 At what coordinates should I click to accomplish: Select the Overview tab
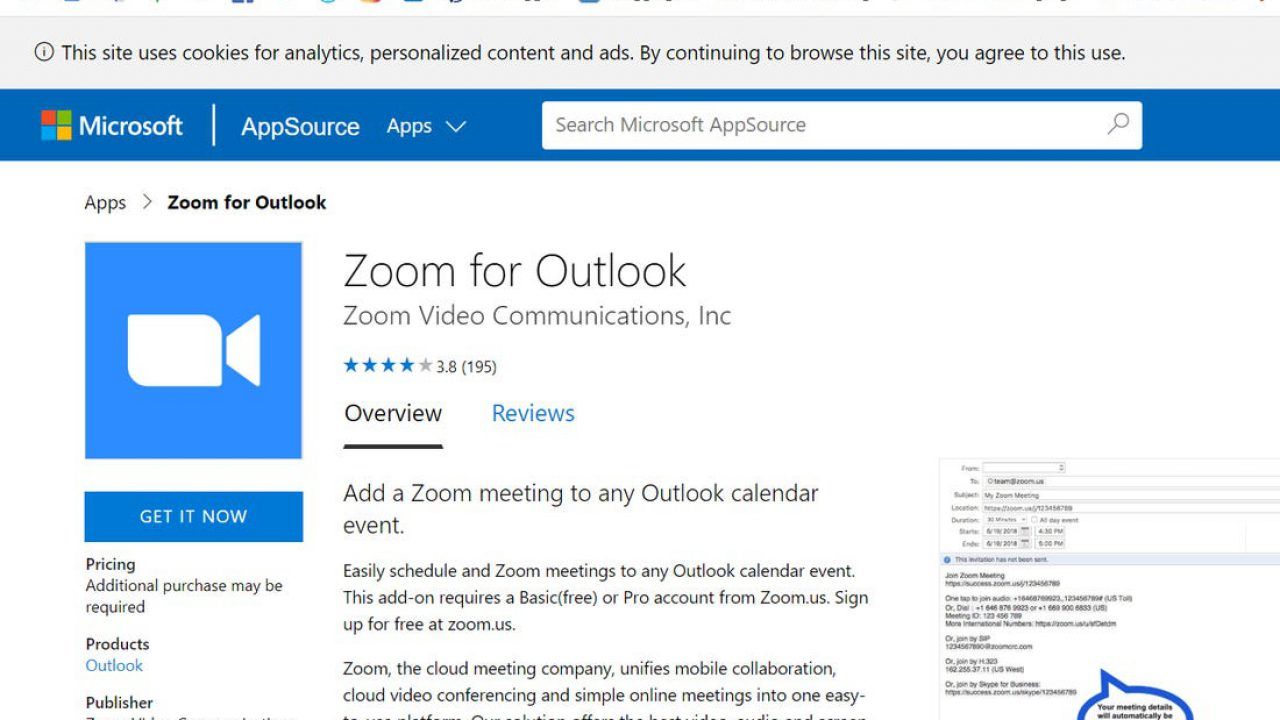click(393, 413)
